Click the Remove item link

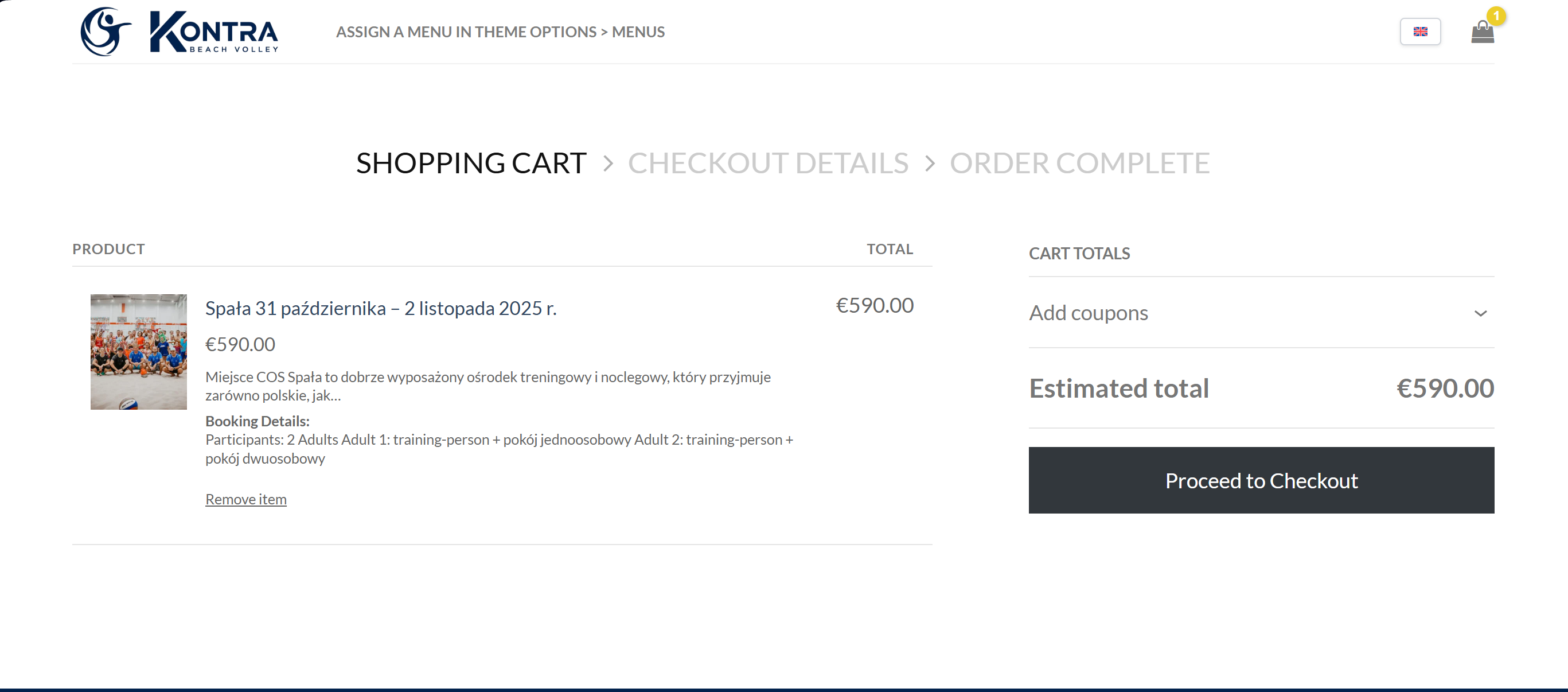[x=246, y=499]
